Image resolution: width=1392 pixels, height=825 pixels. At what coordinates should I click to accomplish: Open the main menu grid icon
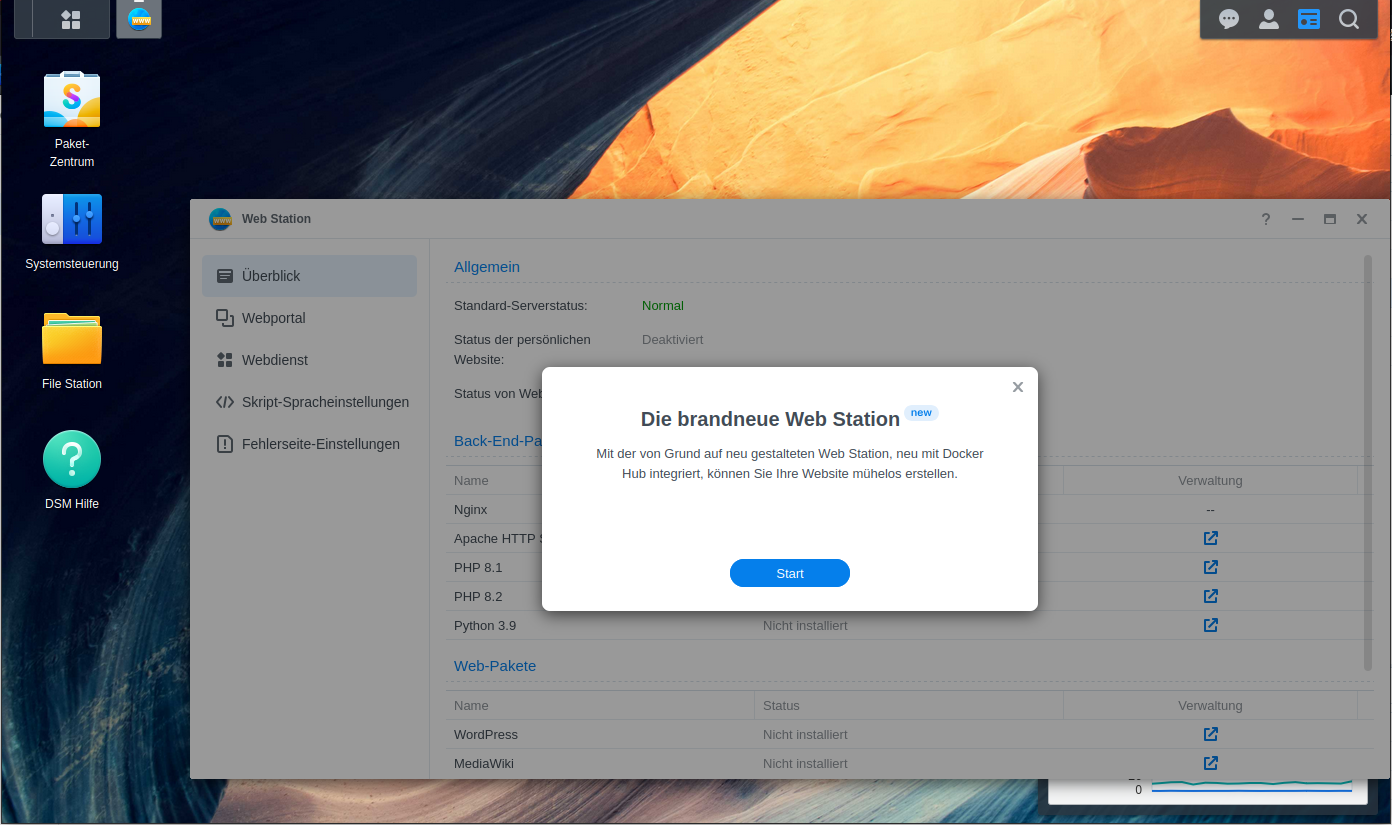point(71,19)
